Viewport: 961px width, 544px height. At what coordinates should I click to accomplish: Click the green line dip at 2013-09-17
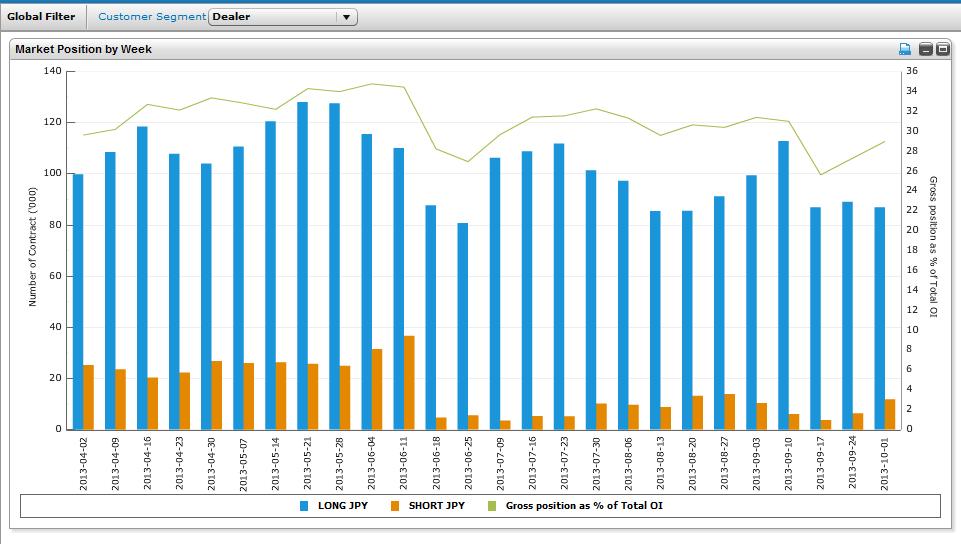click(x=821, y=175)
